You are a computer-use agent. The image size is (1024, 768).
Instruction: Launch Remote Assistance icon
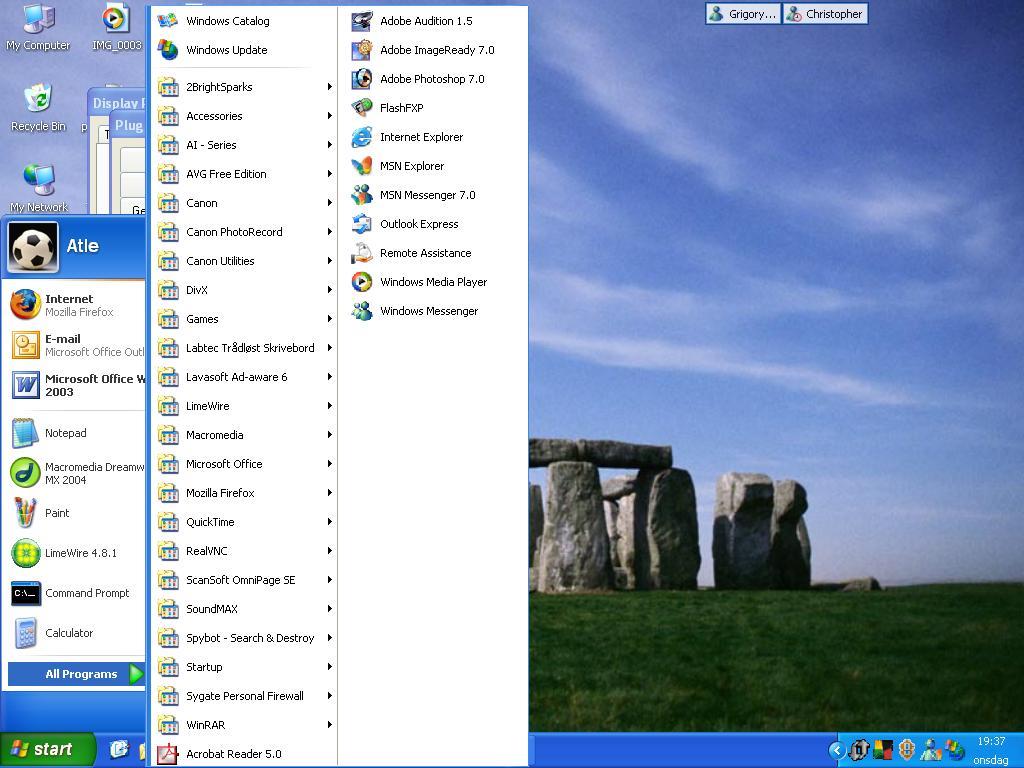tap(362, 253)
